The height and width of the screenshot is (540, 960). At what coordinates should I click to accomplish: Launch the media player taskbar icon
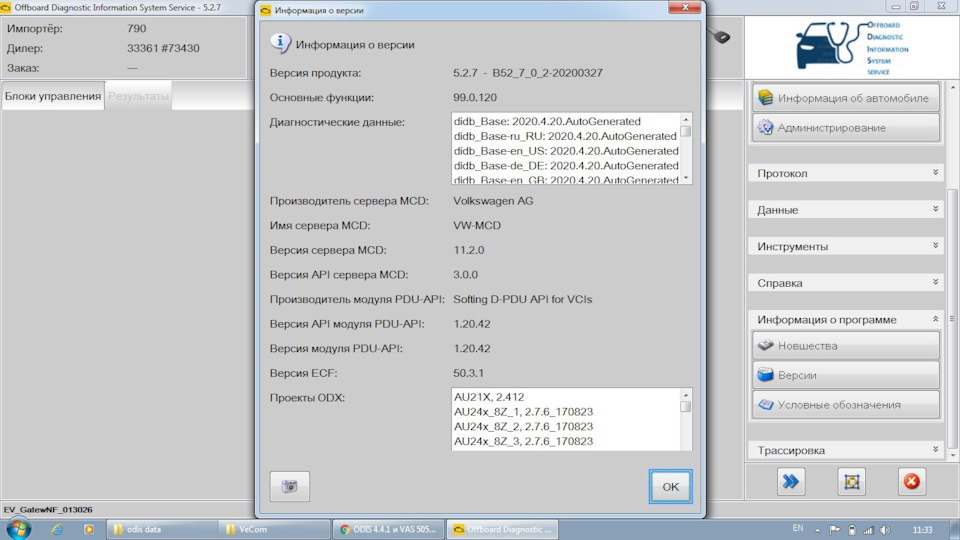(89, 530)
